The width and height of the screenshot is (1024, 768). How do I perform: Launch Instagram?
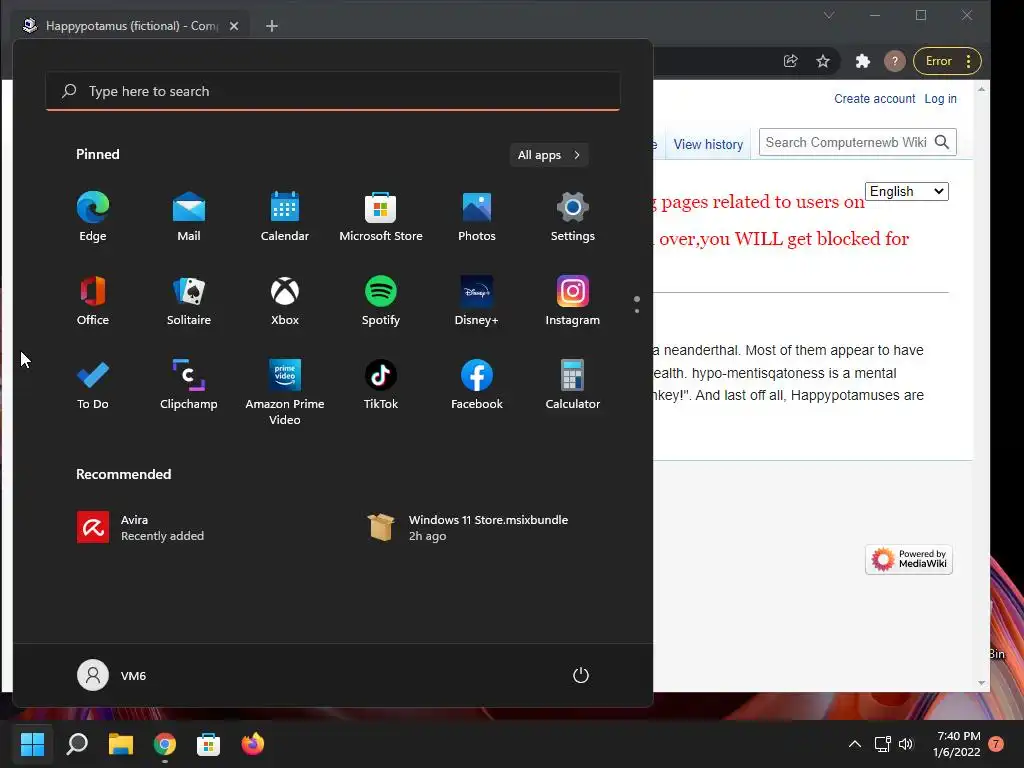click(x=573, y=300)
